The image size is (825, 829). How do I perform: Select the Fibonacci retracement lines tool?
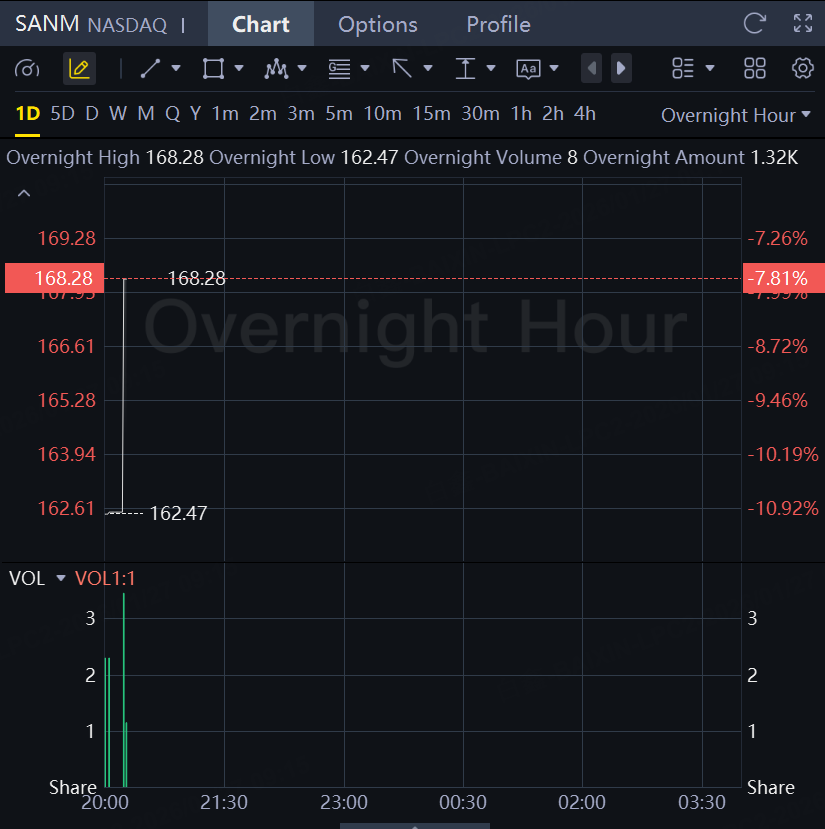339,68
